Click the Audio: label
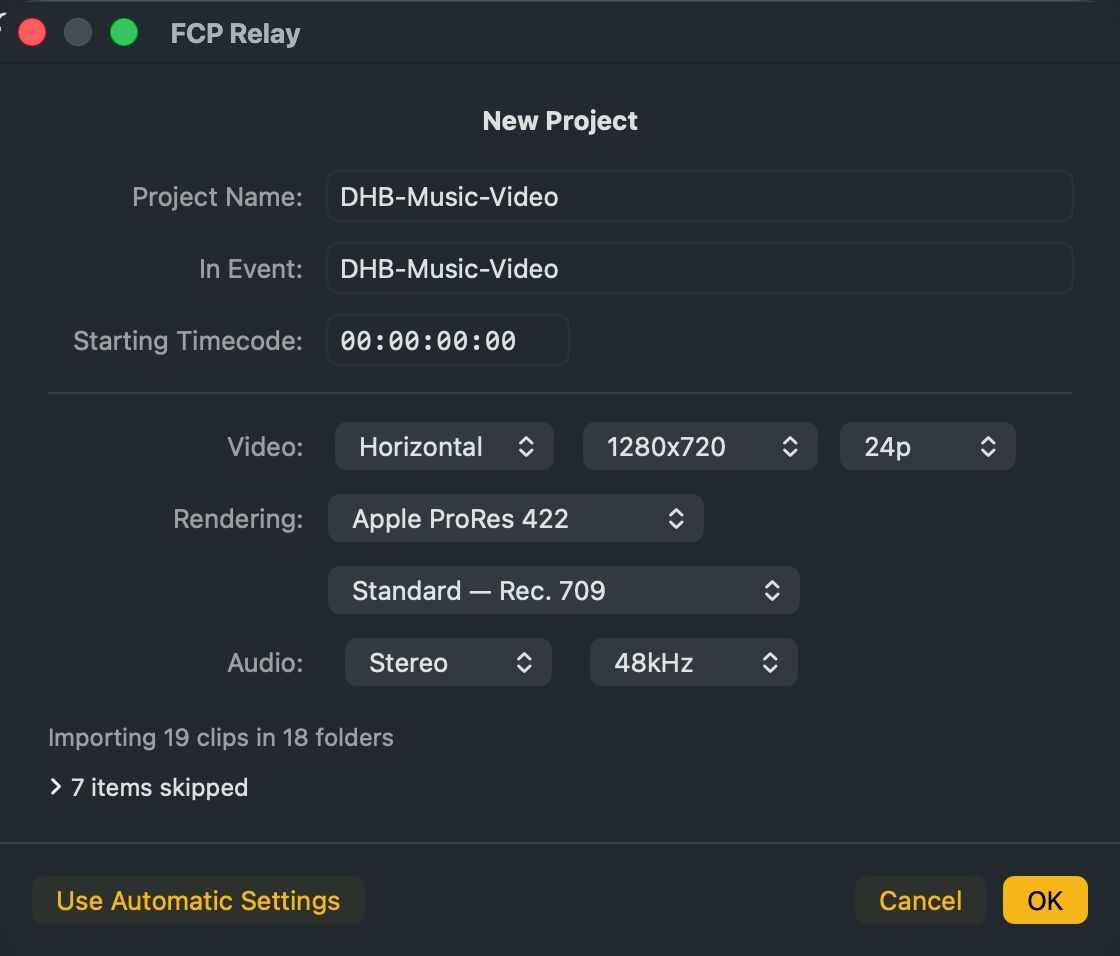Viewport: 1120px width, 956px height. tap(265, 662)
